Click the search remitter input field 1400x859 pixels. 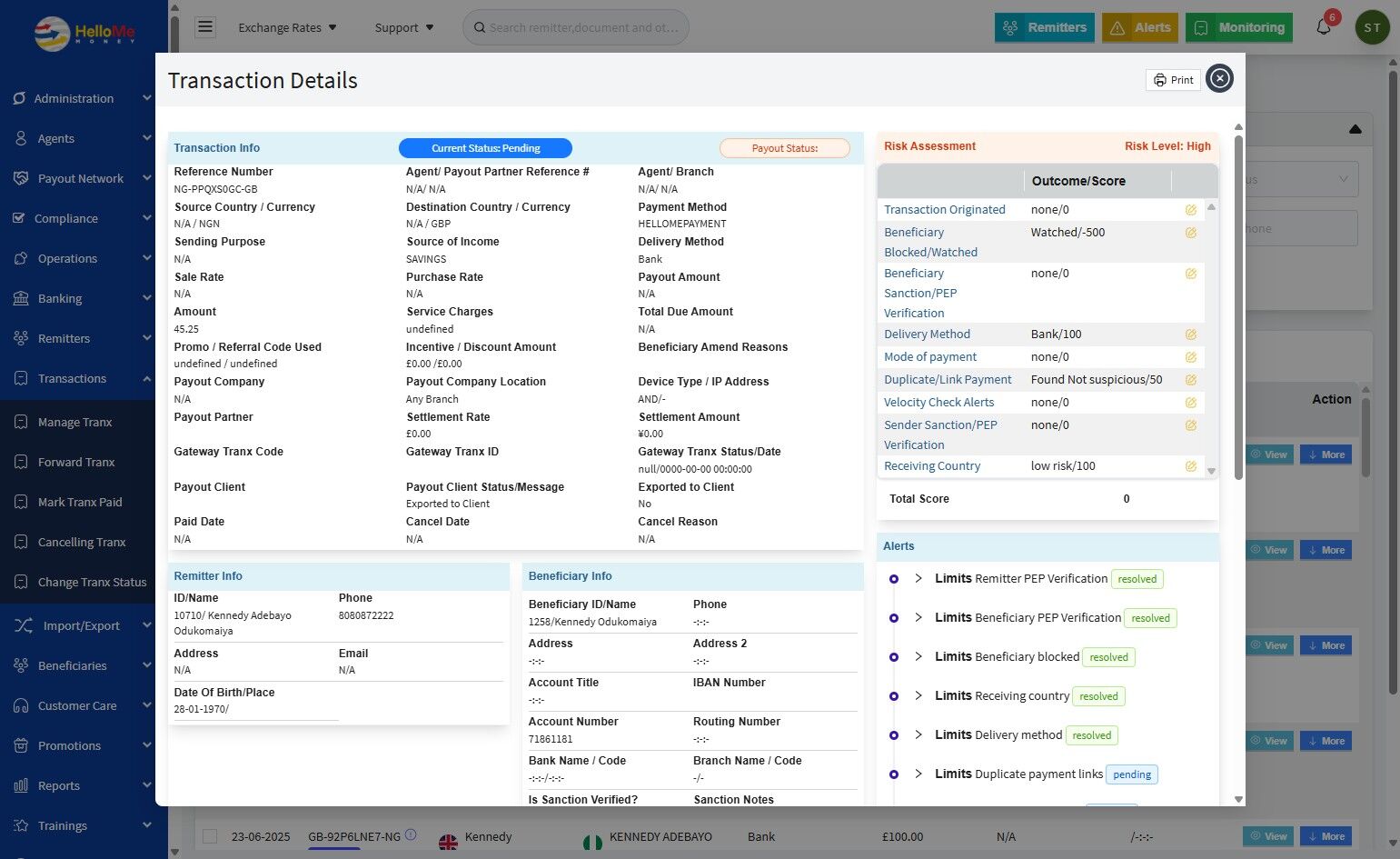point(583,27)
